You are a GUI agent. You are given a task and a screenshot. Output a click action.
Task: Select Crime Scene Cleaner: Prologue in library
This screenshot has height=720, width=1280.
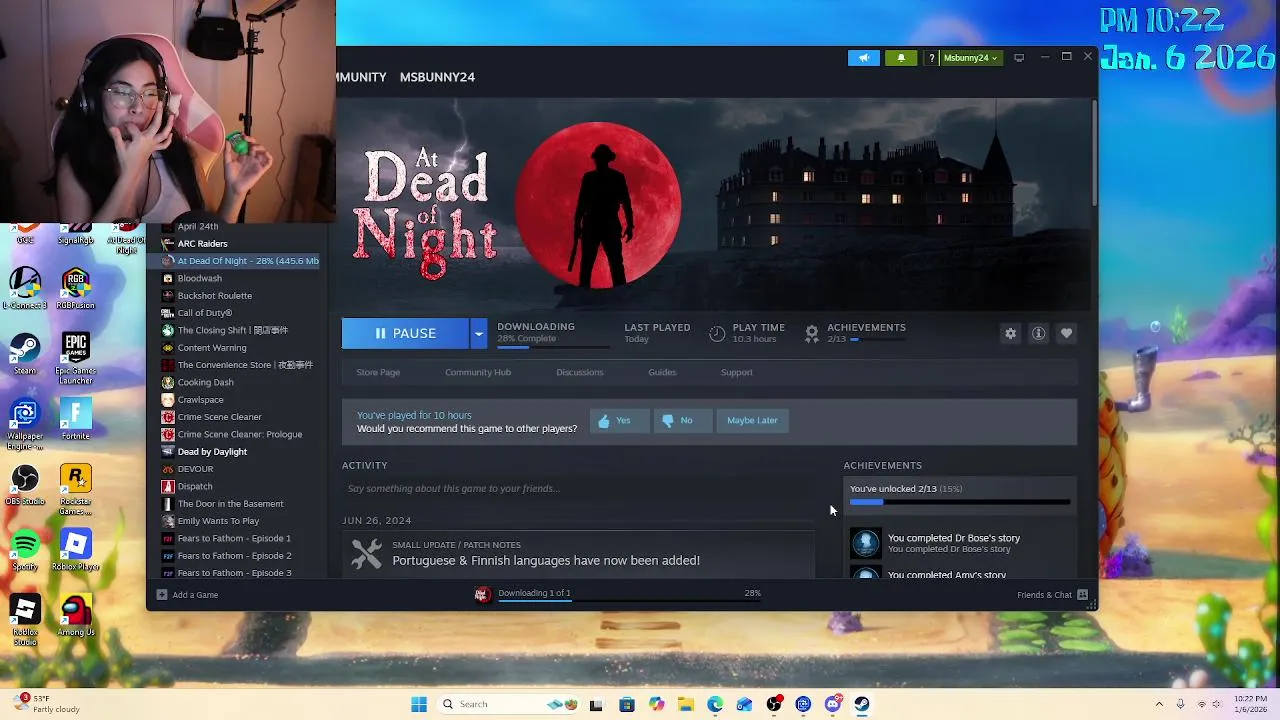click(x=240, y=435)
